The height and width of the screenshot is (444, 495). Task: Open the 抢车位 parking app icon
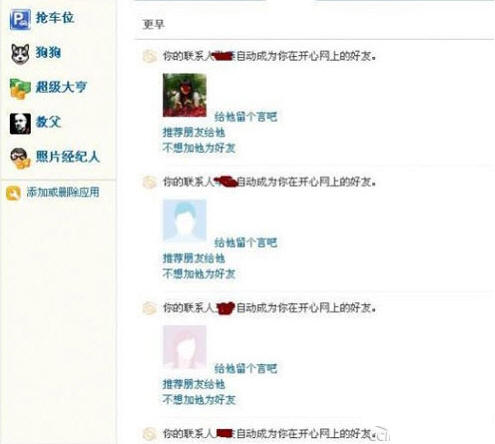20,19
